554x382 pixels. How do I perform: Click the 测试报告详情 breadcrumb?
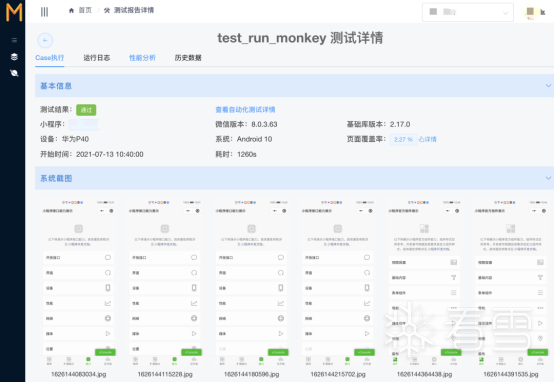click(129, 10)
